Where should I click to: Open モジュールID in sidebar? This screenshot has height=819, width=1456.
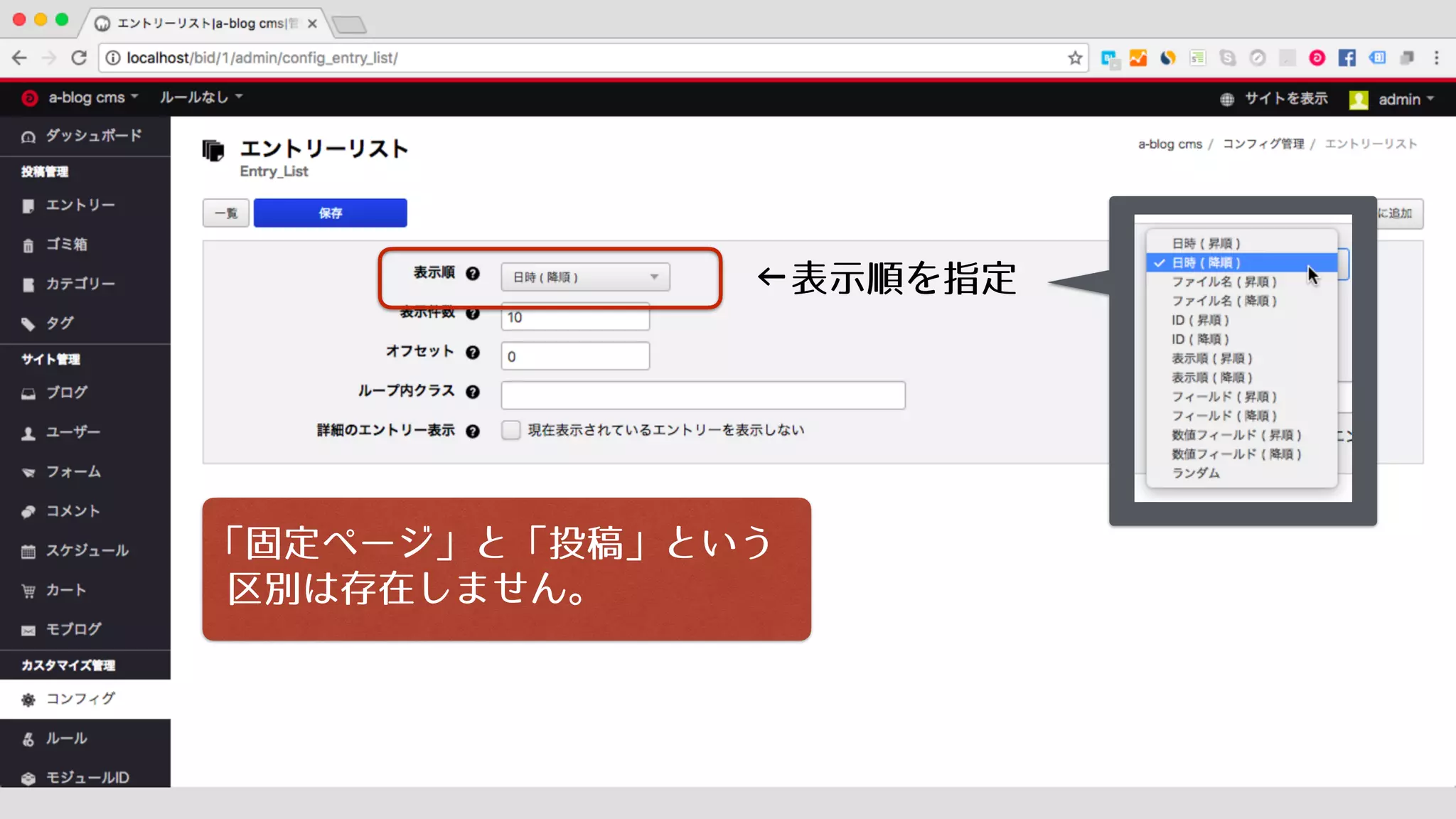(85, 777)
